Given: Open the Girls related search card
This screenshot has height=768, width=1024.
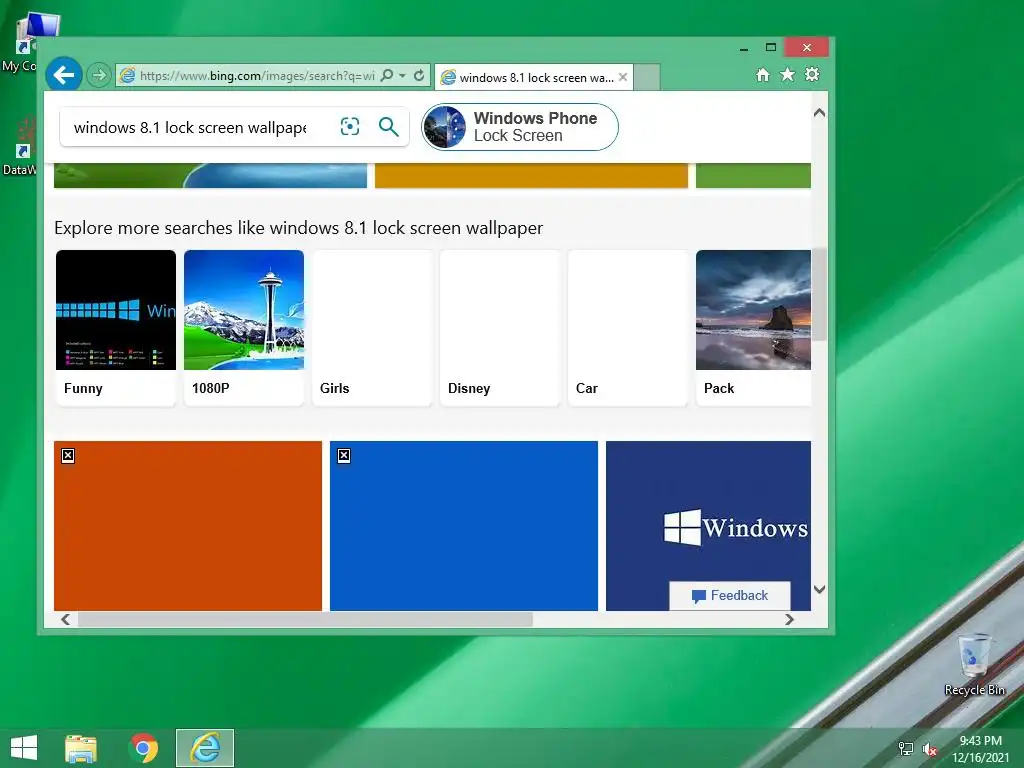Looking at the screenshot, I should coord(372,328).
